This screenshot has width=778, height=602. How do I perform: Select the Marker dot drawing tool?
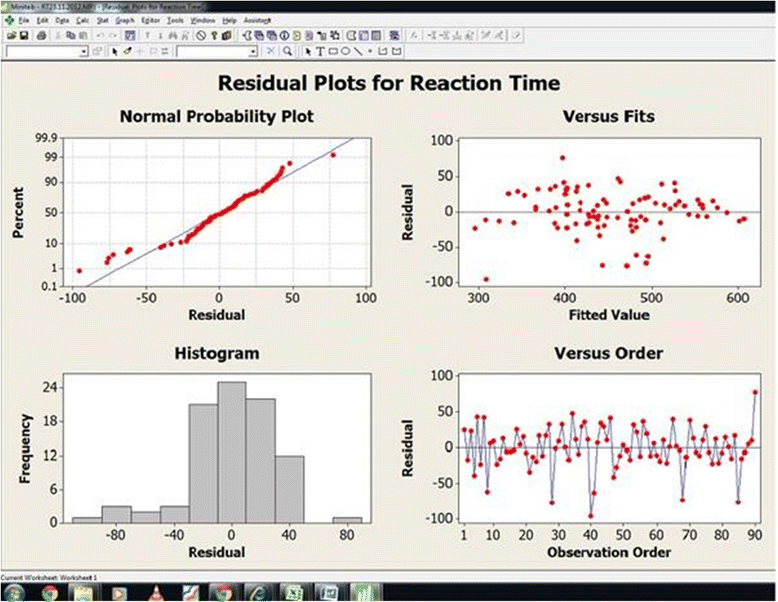click(x=370, y=51)
